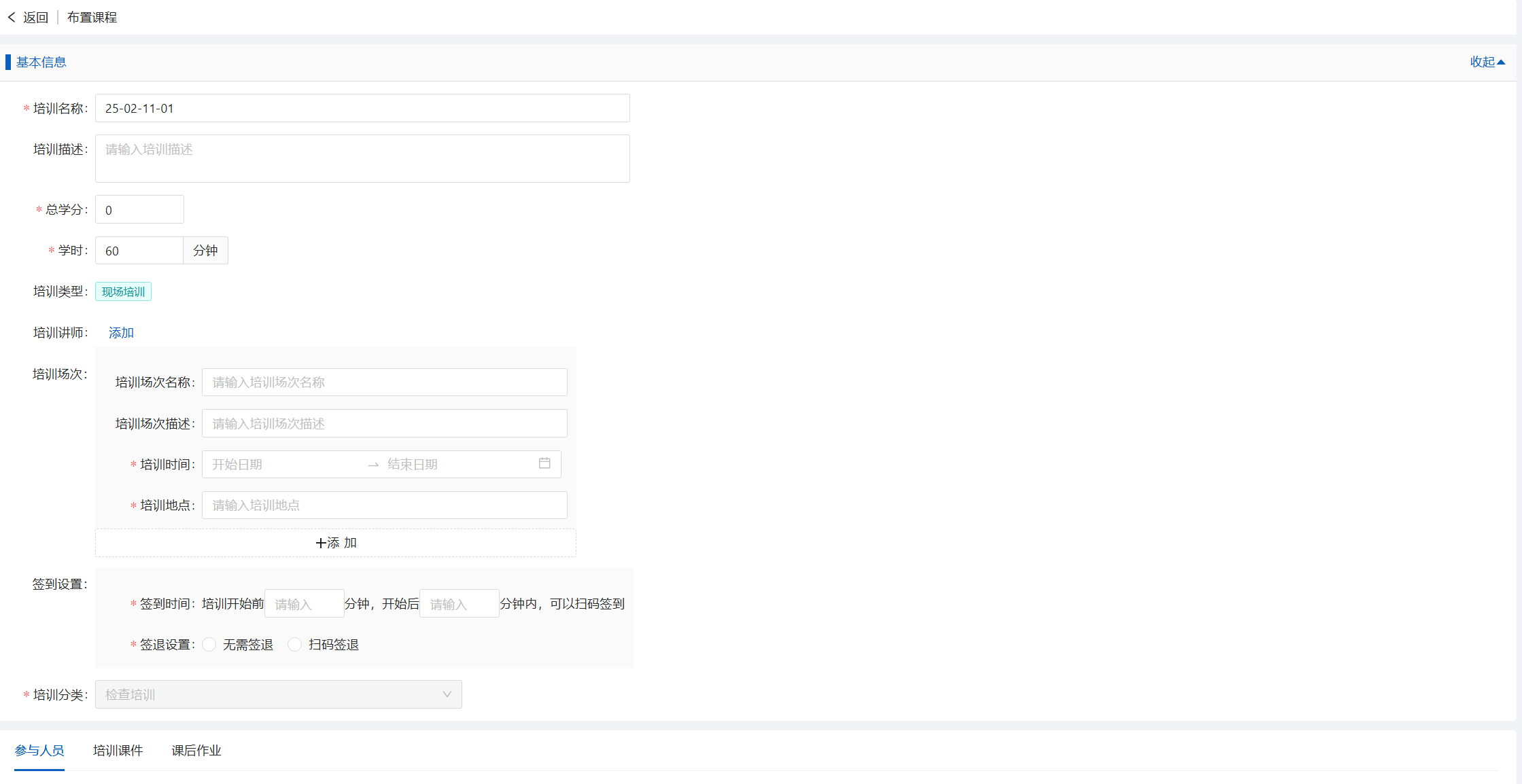The height and width of the screenshot is (784, 1522).
Task: Click the study hours minutes input
Action: pos(139,251)
